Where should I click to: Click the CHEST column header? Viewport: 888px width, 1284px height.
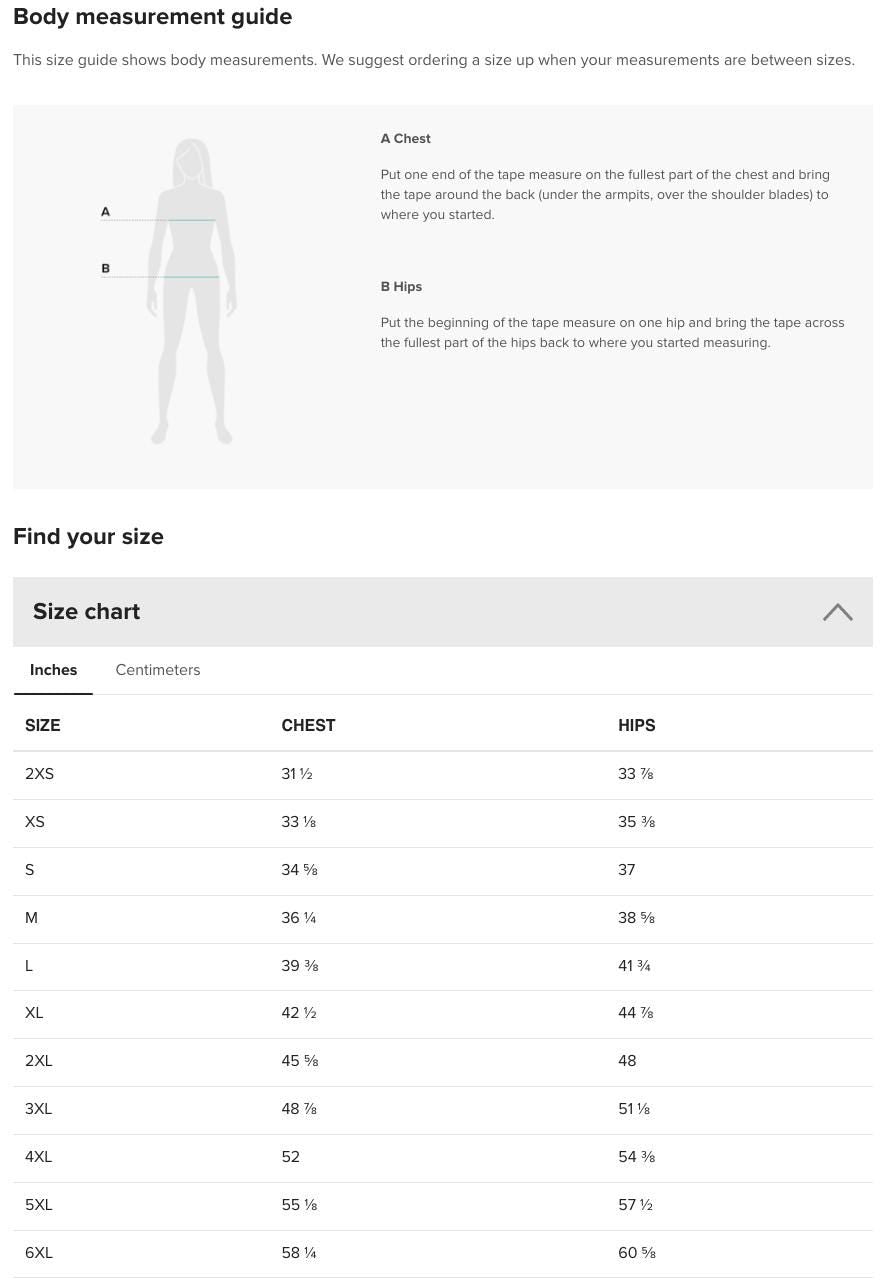tap(308, 725)
